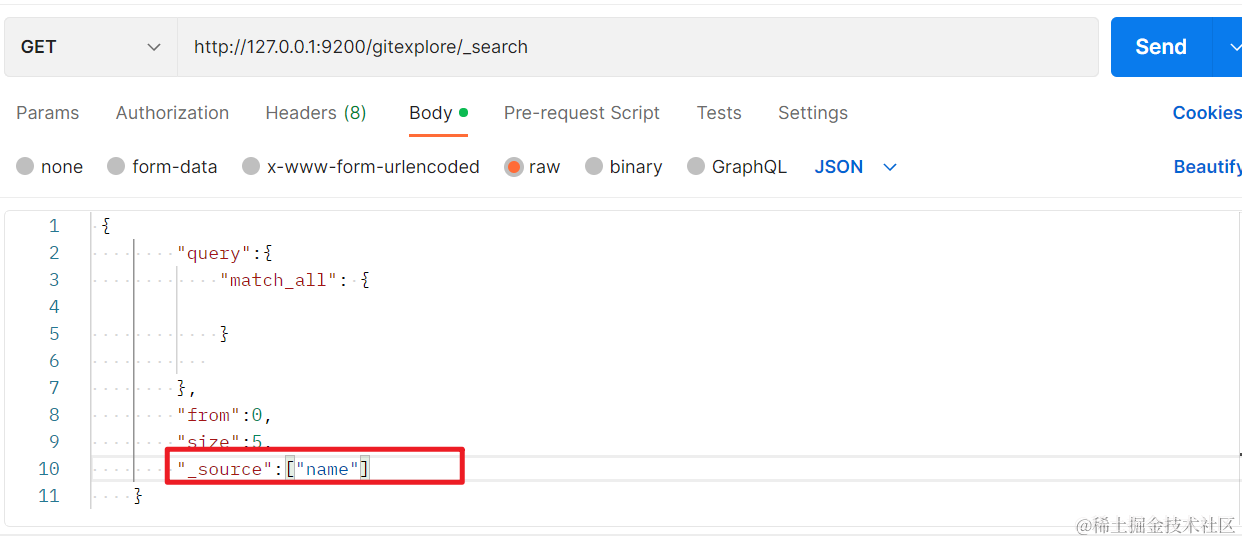This screenshot has width=1242, height=542.
Task: Click line number 6 in the gutter
Action: 54,361
